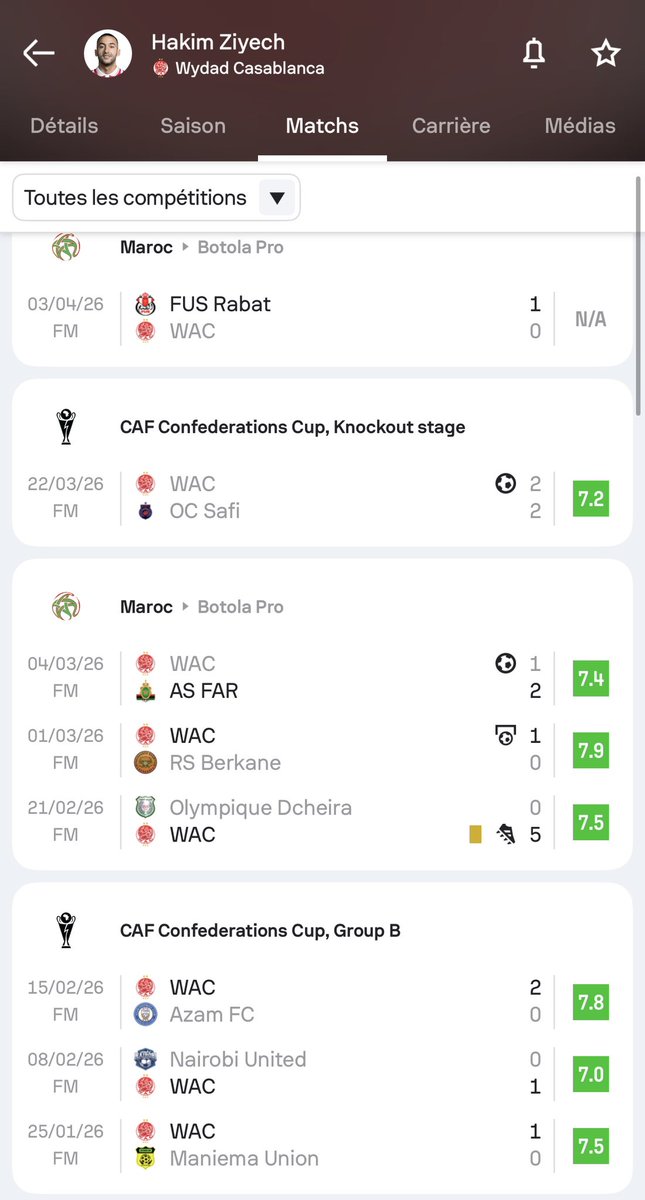Open the Maroc Botola Pro league header above AS FAR
645x1200 pixels.
click(x=200, y=607)
